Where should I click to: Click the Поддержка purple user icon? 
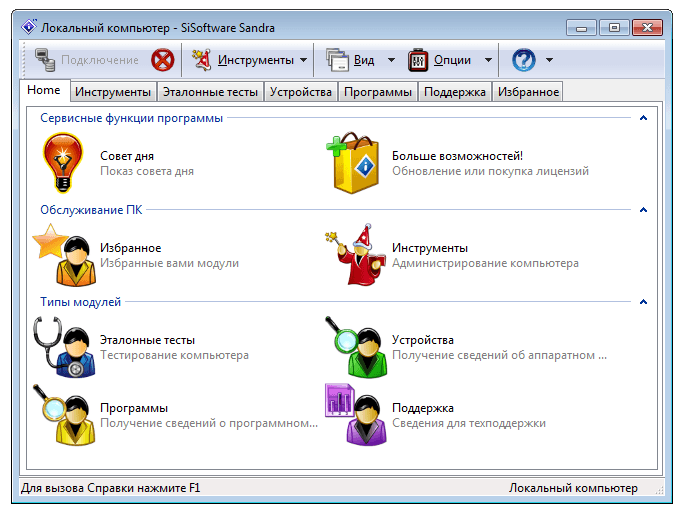(x=356, y=414)
